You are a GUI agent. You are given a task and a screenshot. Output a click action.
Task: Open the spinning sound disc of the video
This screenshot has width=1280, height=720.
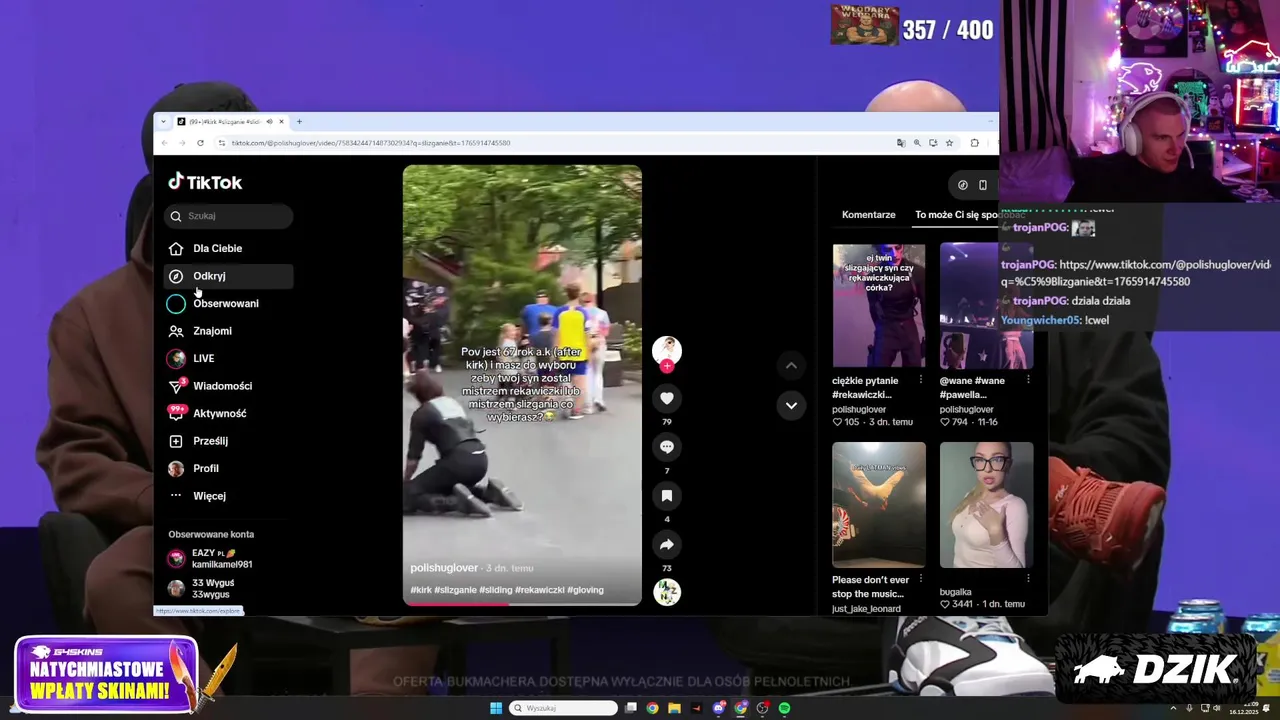pos(667,592)
